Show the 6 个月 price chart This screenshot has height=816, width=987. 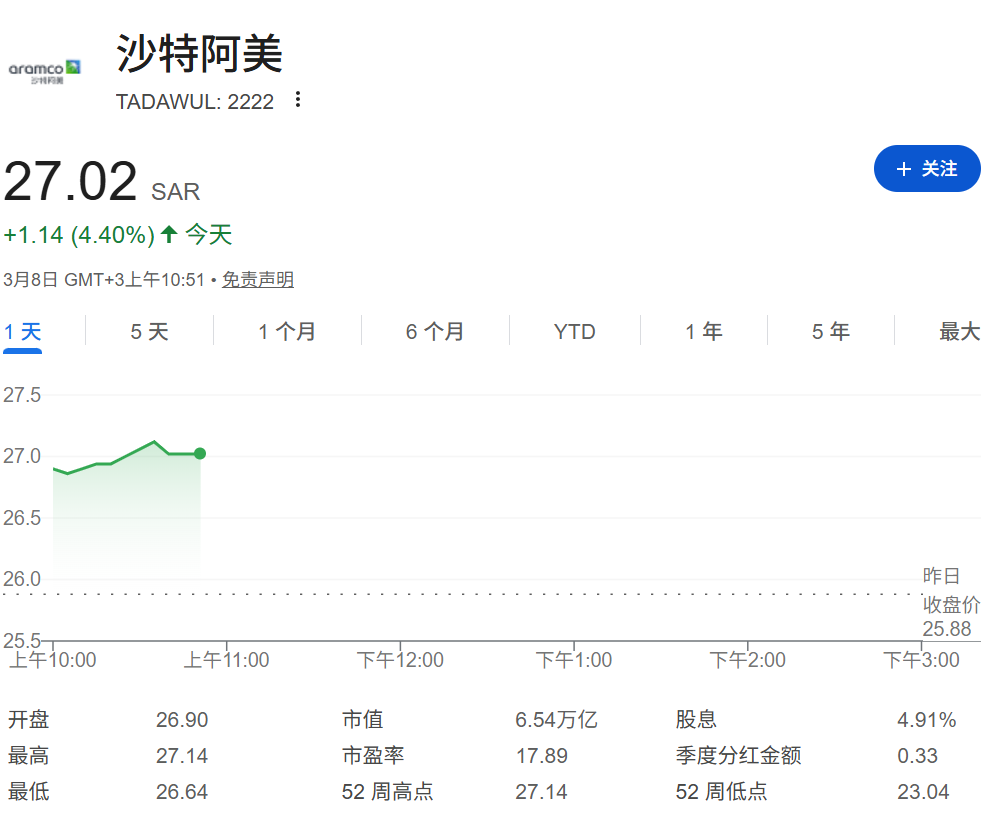click(x=435, y=332)
